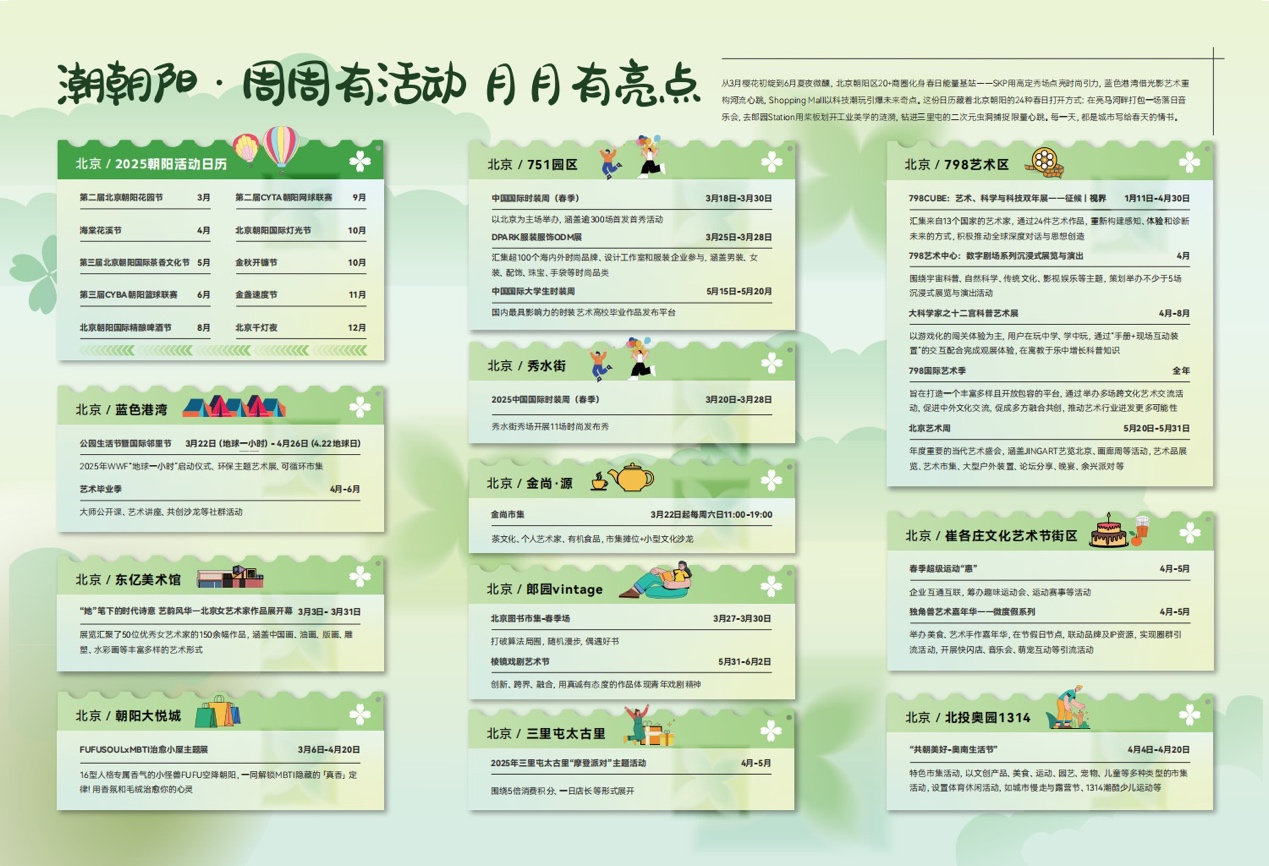1269x866 pixels.
Task: Click the 798国际艺术季 event title
Action: click(938, 371)
